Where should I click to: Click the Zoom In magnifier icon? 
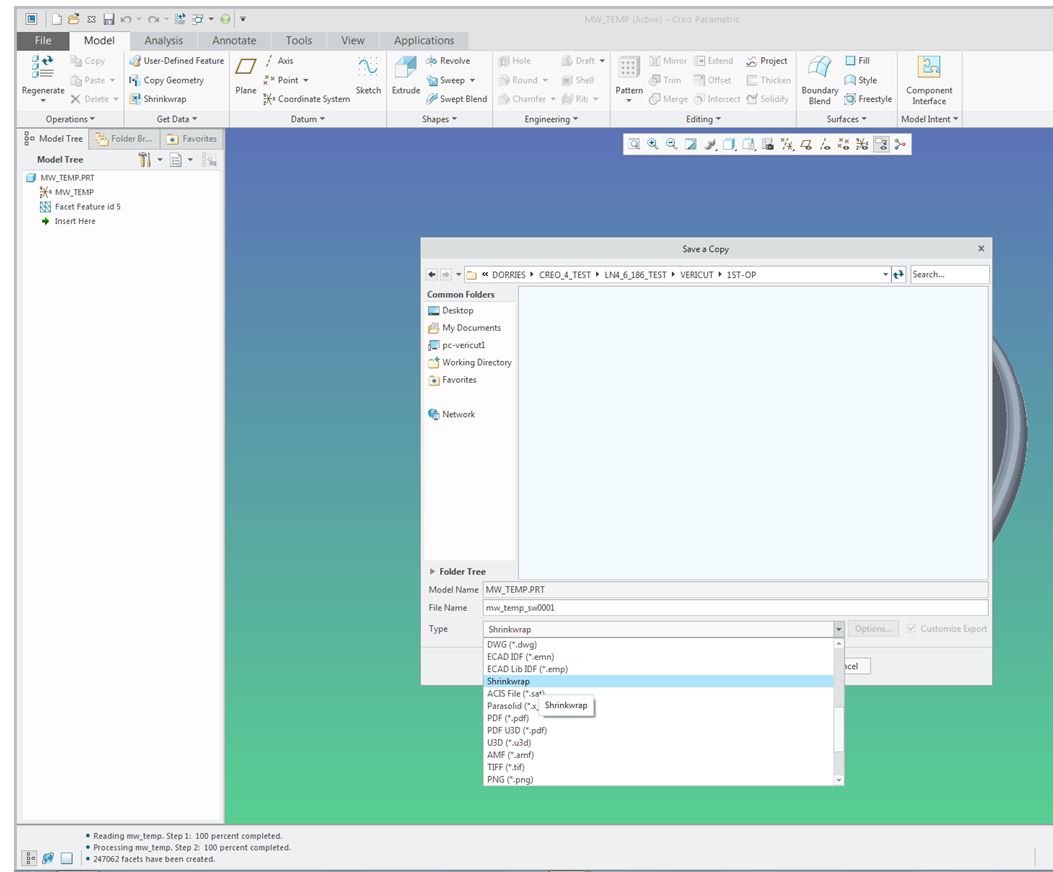[653, 144]
